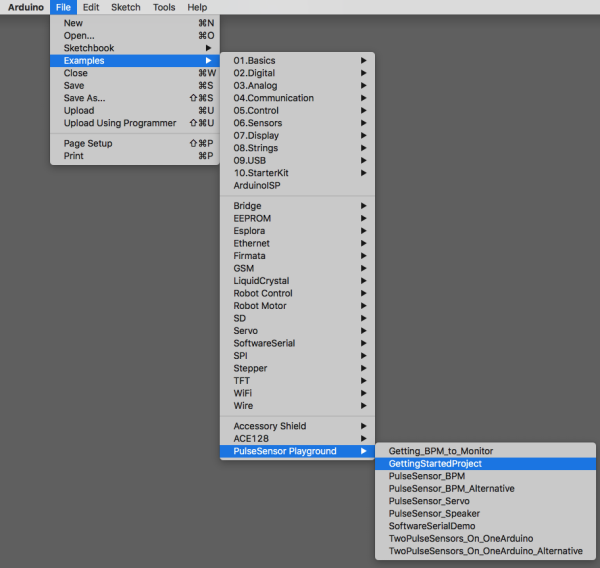Viewport: 600px width, 568px height.
Task: Expand the 02.Digital examples
Action: [297, 73]
